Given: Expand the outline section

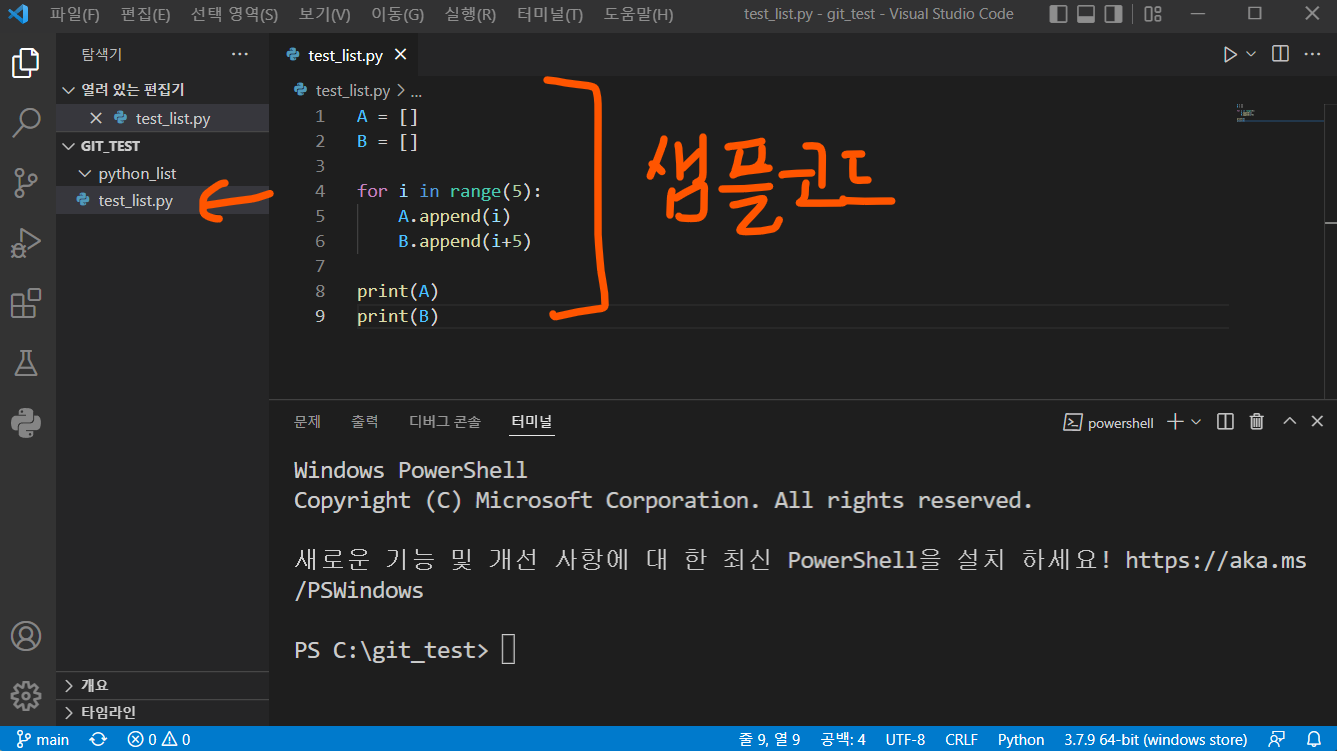Looking at the screenshot, I should 162,686.
